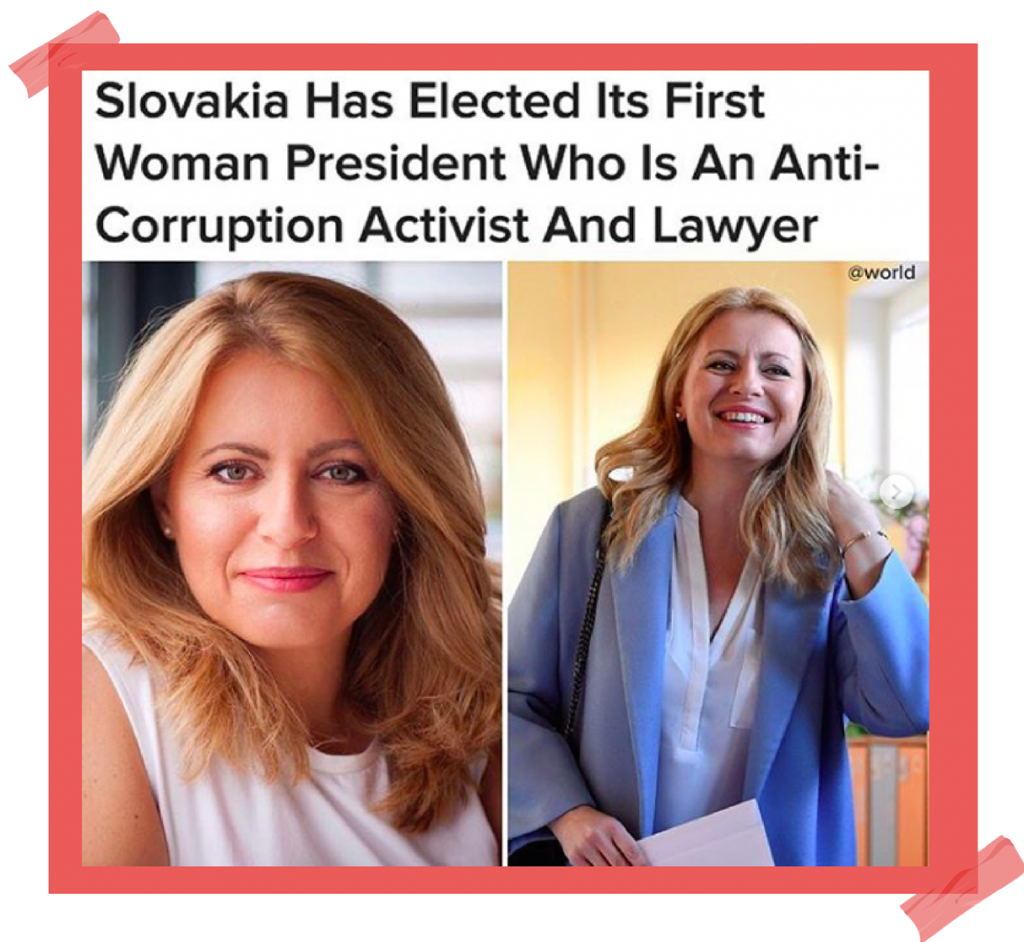Click the word "Woman" in the headline
The height and width of the screenshot is (942, 1024).
[182, 163]
